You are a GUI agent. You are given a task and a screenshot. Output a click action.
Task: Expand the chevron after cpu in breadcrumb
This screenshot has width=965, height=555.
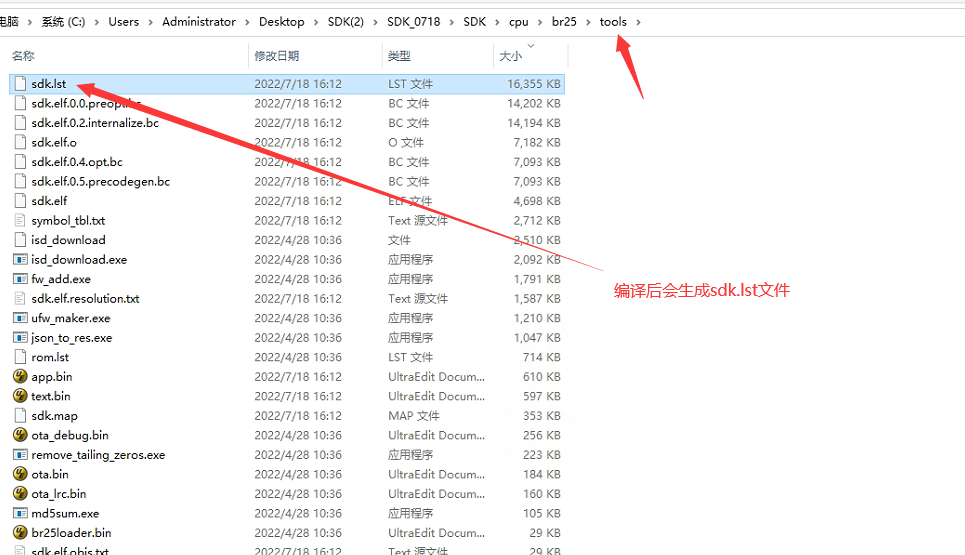(x=540, y=22)
